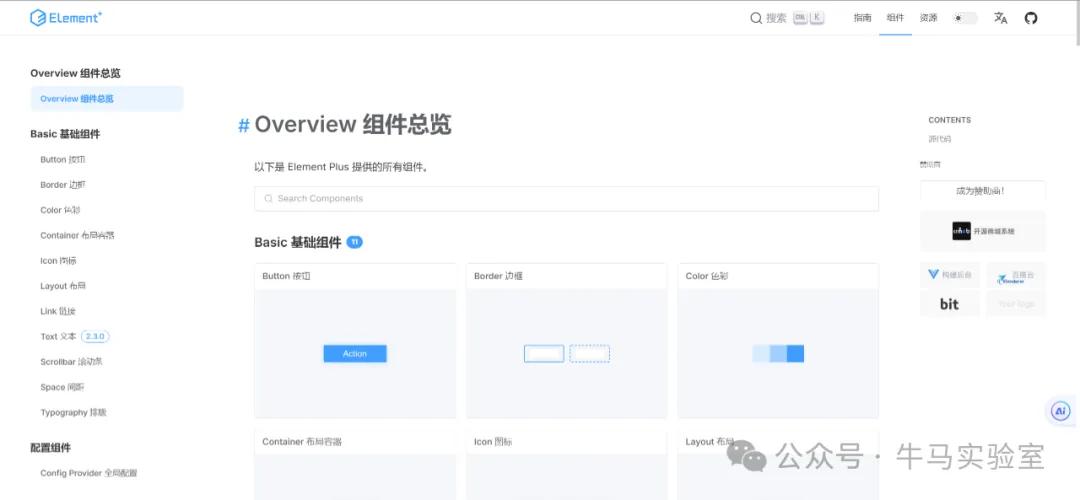Screen dimensions: 1080x500
Task: Click the solid border box preview
Action: tap(544, 353)
